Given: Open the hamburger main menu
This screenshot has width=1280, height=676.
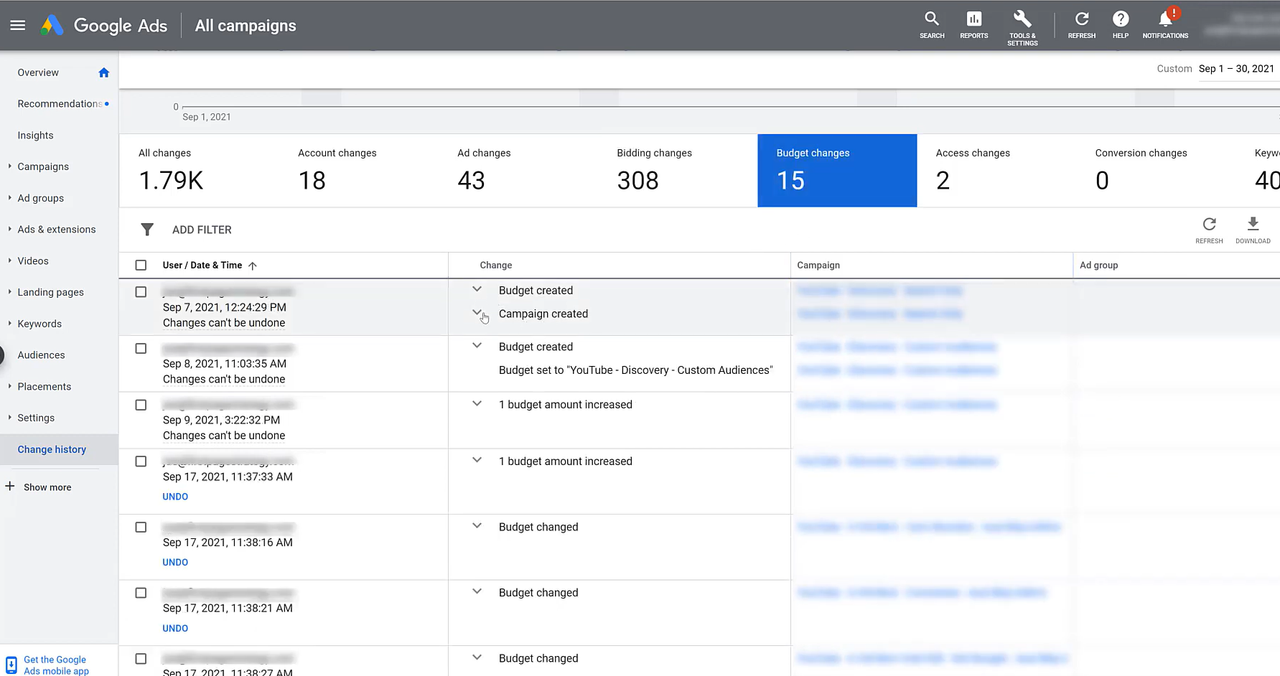Looking at the screenshot, I should [x=17, y=25].
